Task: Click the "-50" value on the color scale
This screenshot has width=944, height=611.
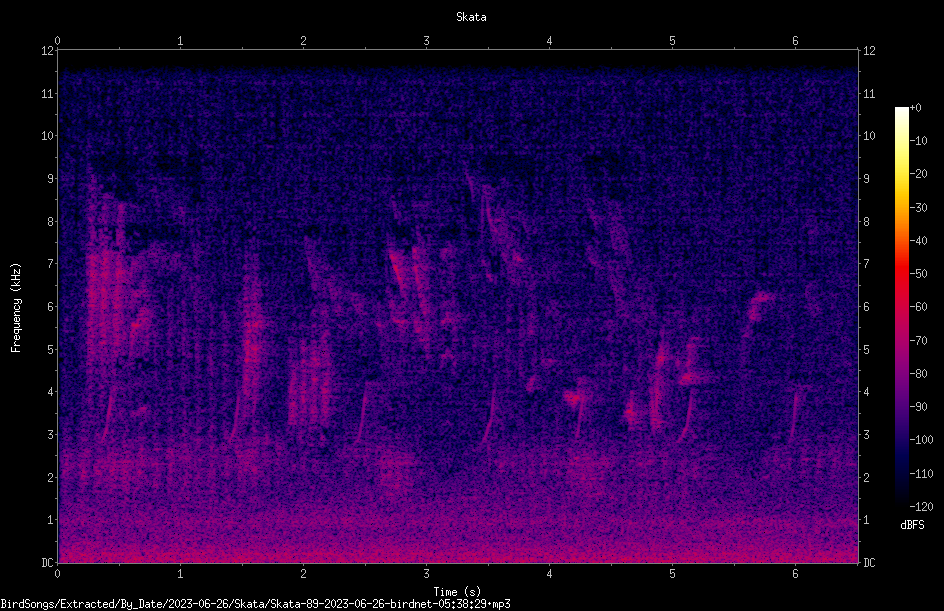Action: [919, 274]
